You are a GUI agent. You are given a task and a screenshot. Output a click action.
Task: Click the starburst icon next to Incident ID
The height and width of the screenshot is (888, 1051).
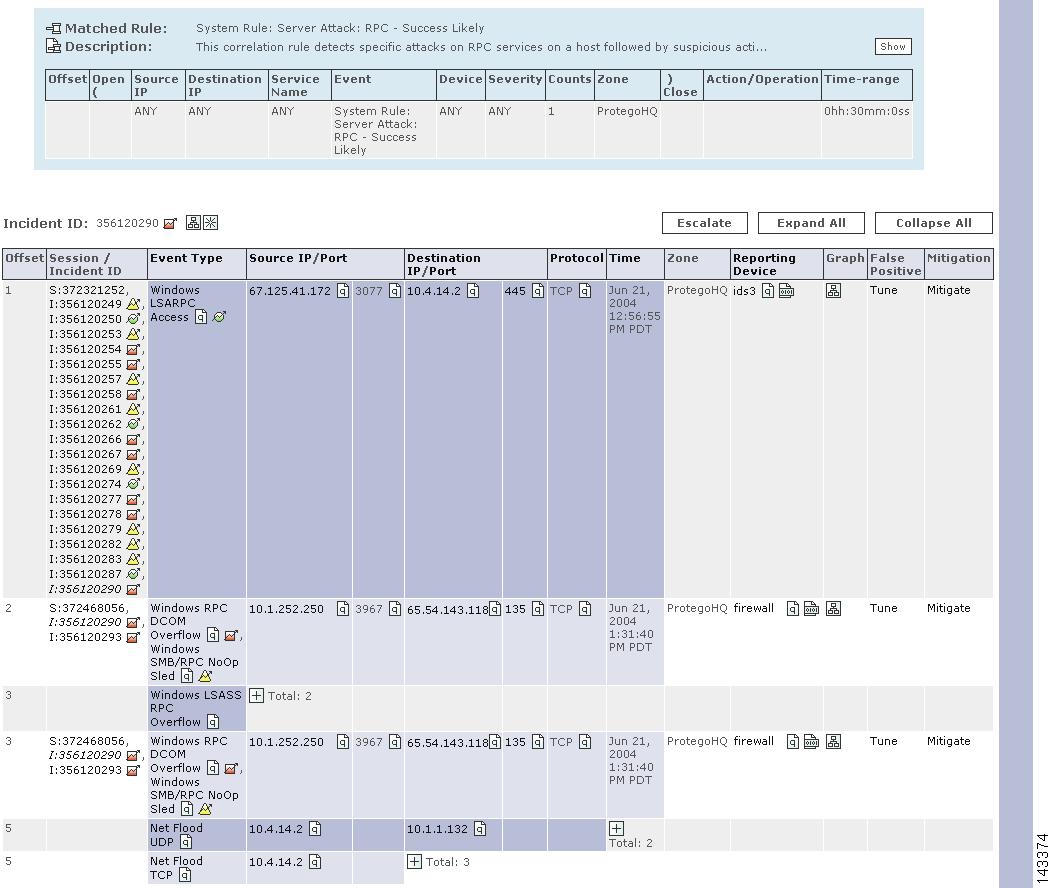tap(211, 223)
